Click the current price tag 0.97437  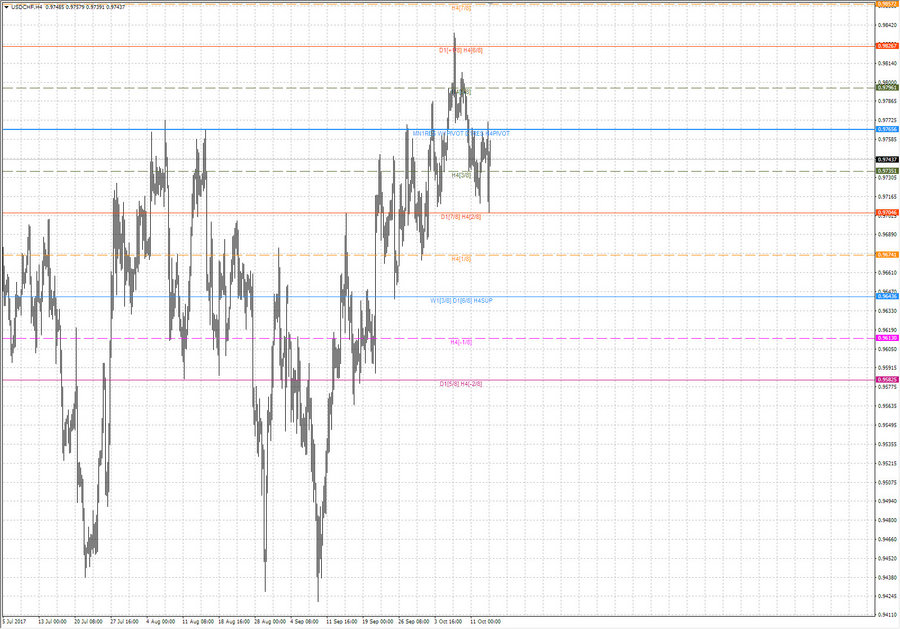(x=887, y=160)
